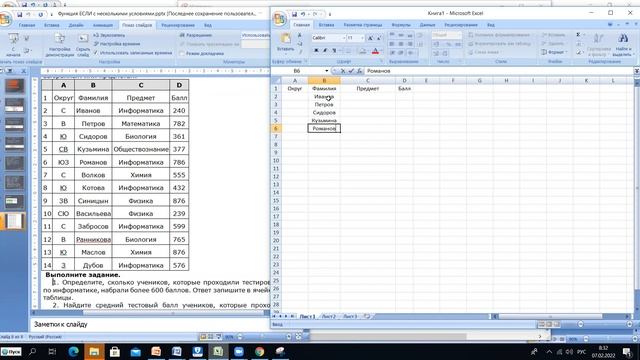
Task: Toggle Use Rehearsed Timings checkbox in PowerPoint
Action: coord(96,53)
